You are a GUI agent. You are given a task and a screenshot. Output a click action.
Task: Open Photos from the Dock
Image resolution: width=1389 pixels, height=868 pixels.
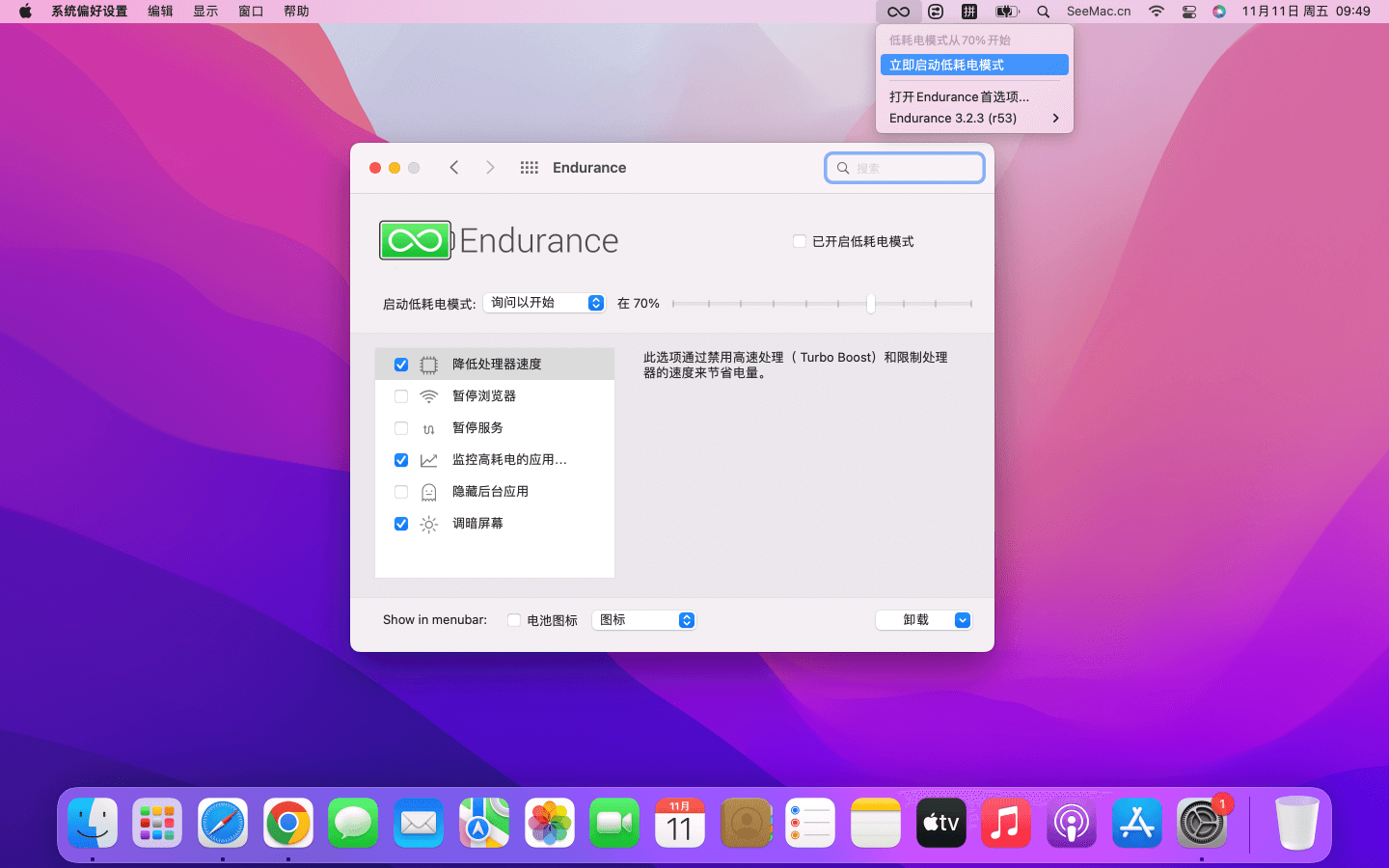550,823
